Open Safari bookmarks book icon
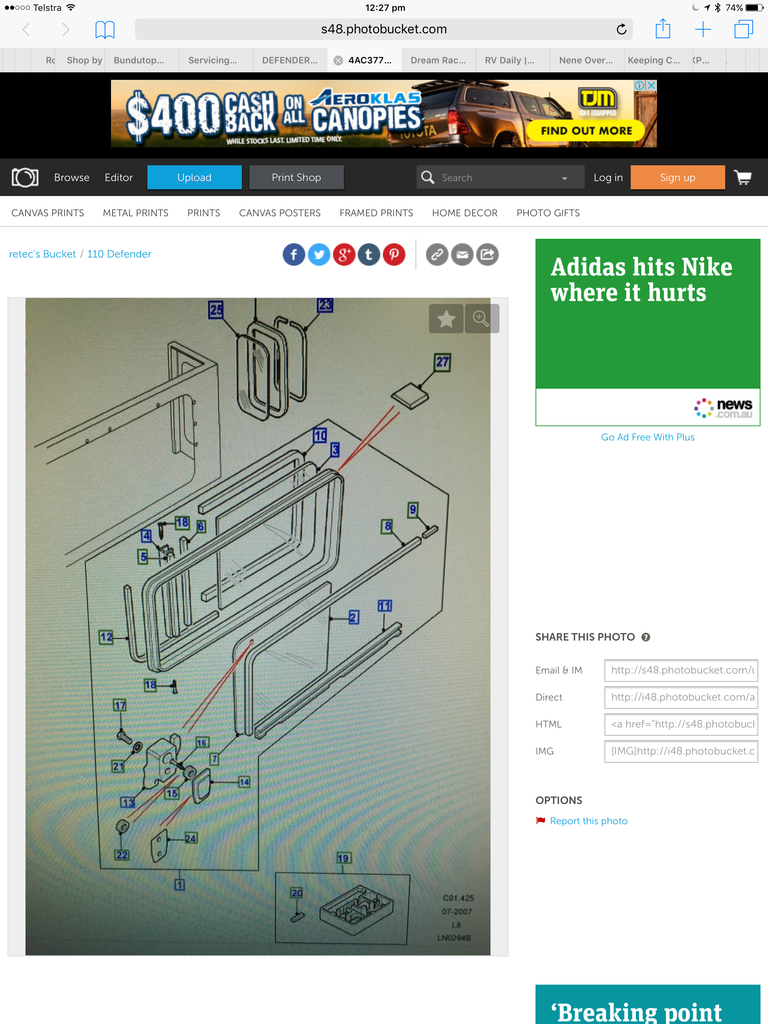Screen dimensions: 768x1024 click(x=105, y=29)
